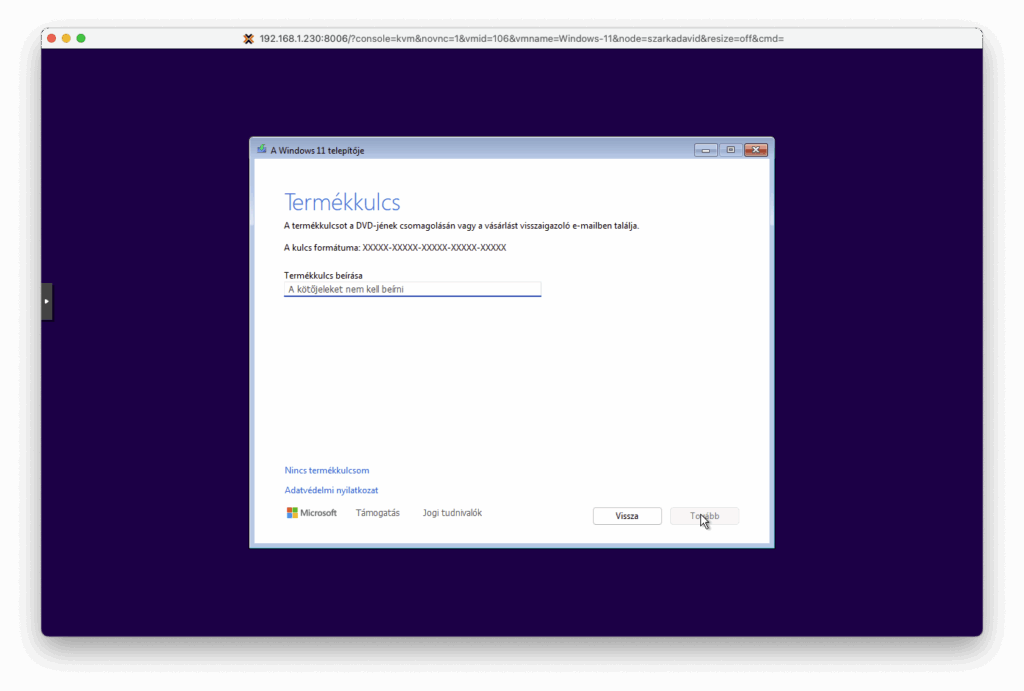
Task: Minimize the Windows 11 setup window
Action: coord(705,150)
